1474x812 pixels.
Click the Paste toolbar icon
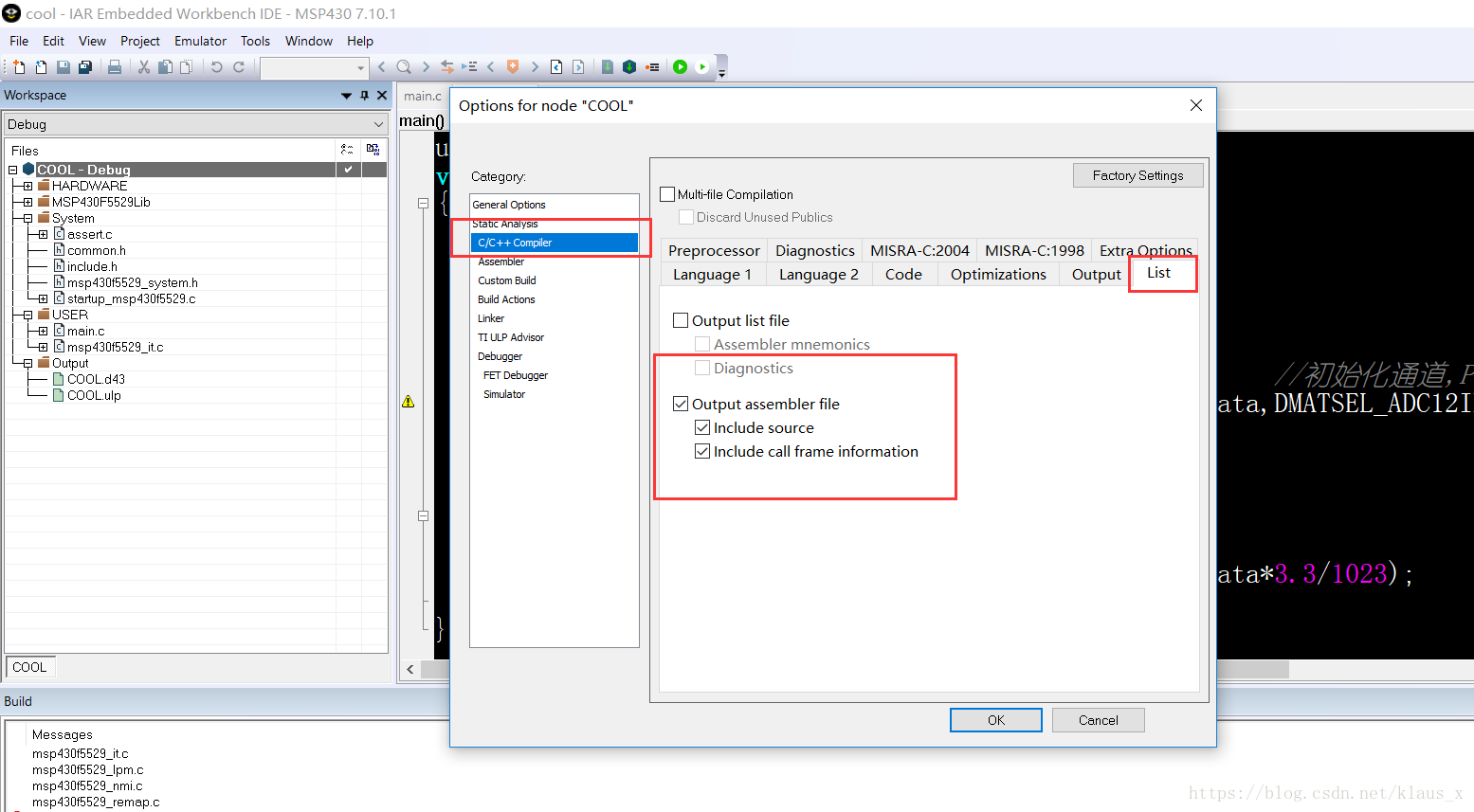(187, 67)
